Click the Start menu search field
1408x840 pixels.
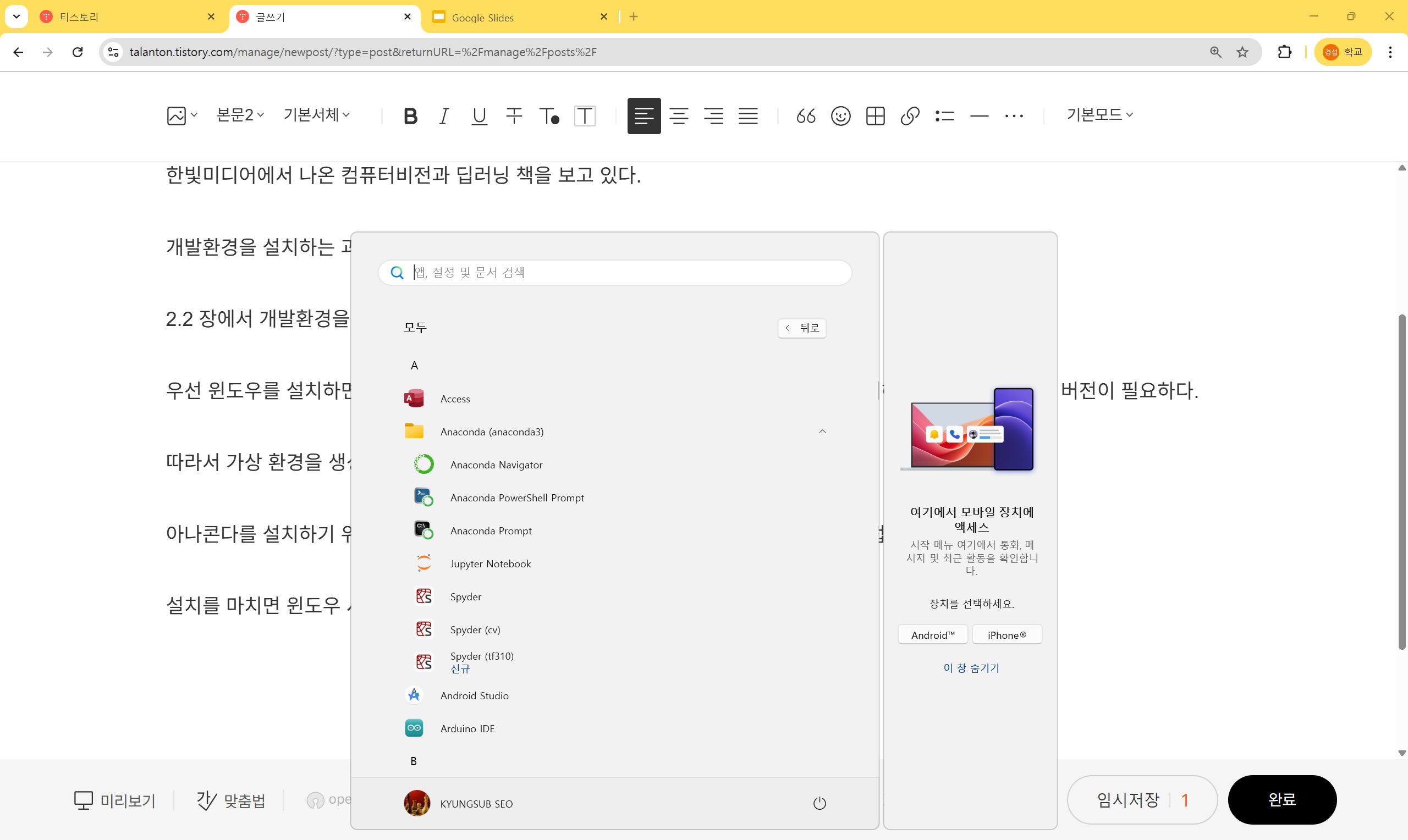pyautogui.click(x=623, y=273)
